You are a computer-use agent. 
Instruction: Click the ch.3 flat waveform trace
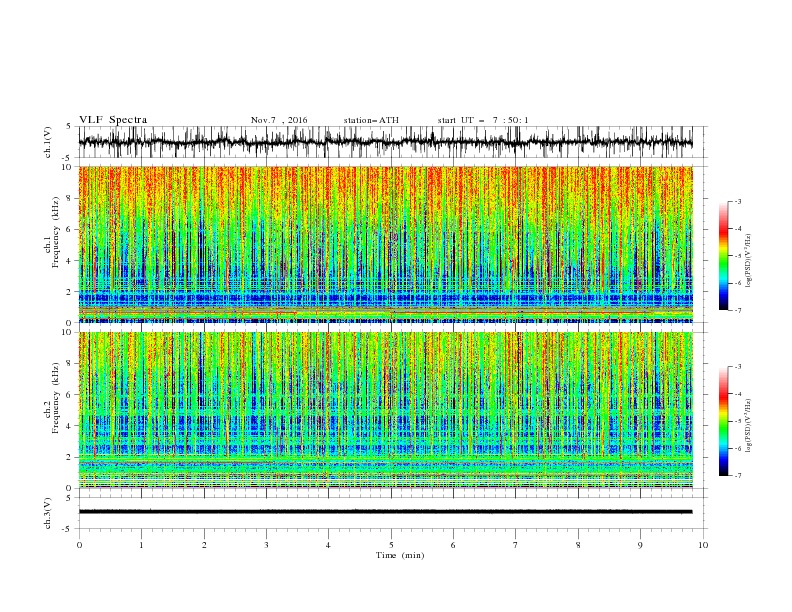coord(385,512)
